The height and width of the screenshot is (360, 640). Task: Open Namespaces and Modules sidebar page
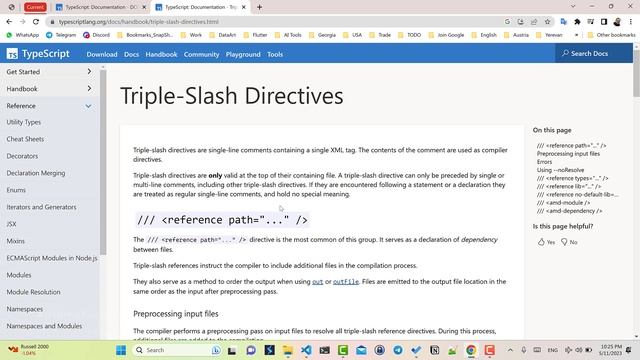(44, 326)
